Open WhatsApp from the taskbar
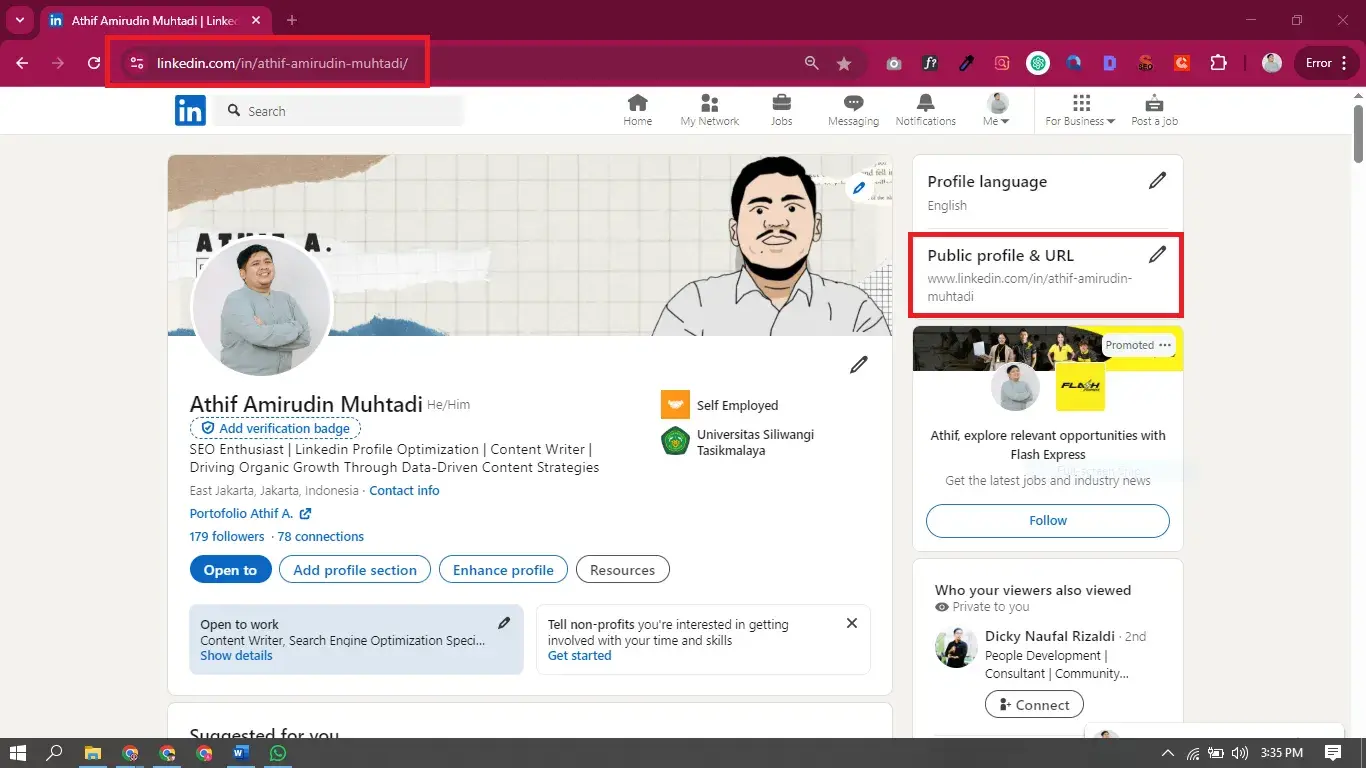The height and width of the screenshot is (768, 1366). [278, 753]
